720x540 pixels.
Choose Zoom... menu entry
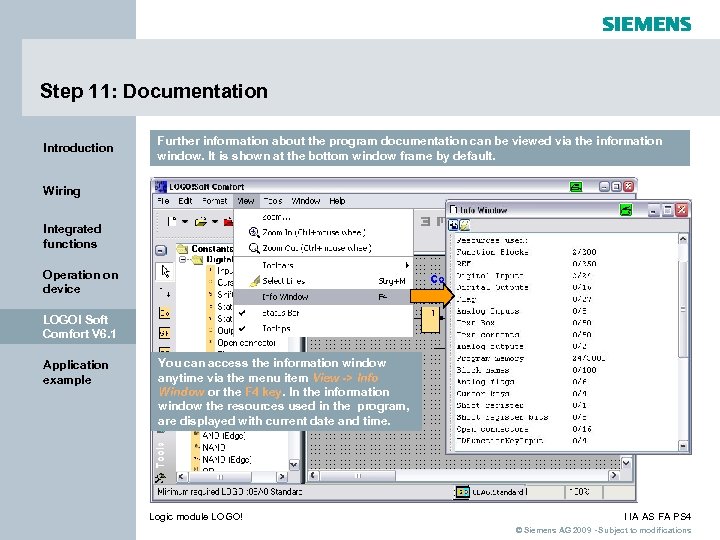point(323,217)
